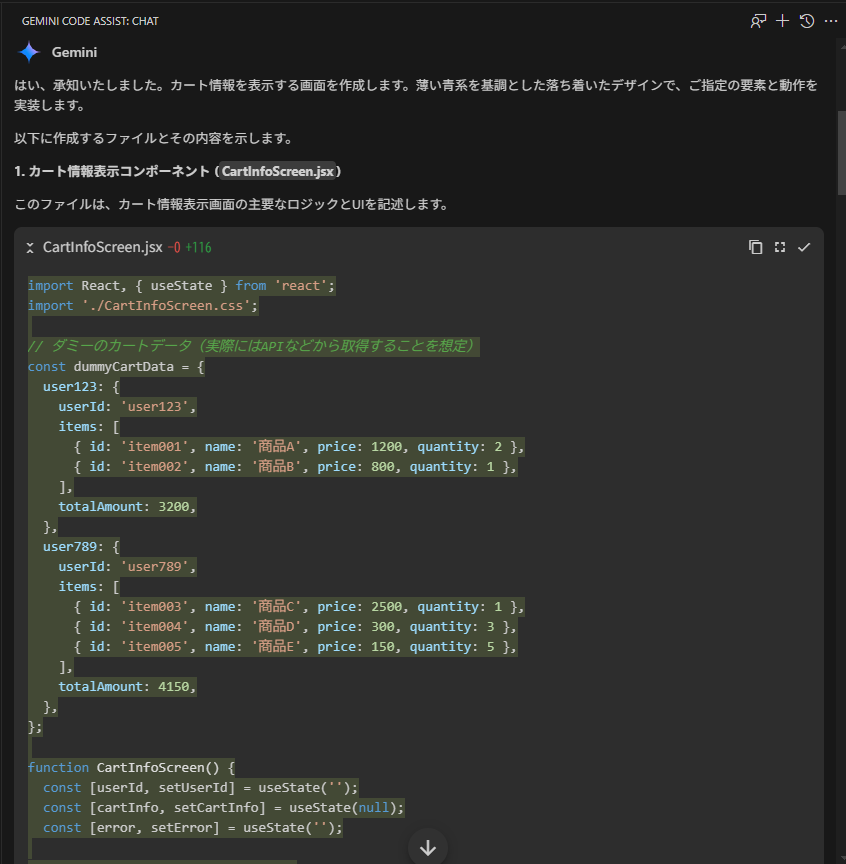Viewport: 846px width, 864px height.
Task: Click the 'Gemini' responder name label
Action: (x=74, y=52)
